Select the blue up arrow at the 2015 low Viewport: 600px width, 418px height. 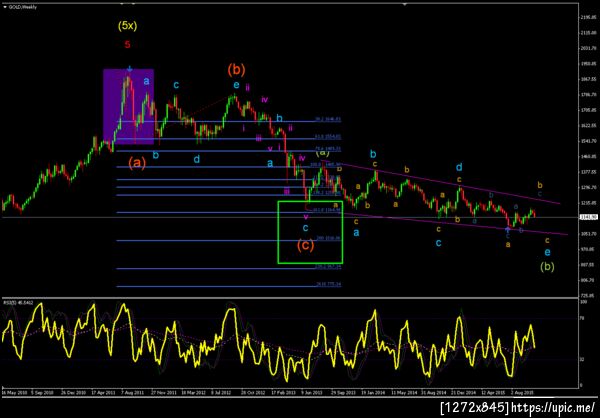point(507,229)
